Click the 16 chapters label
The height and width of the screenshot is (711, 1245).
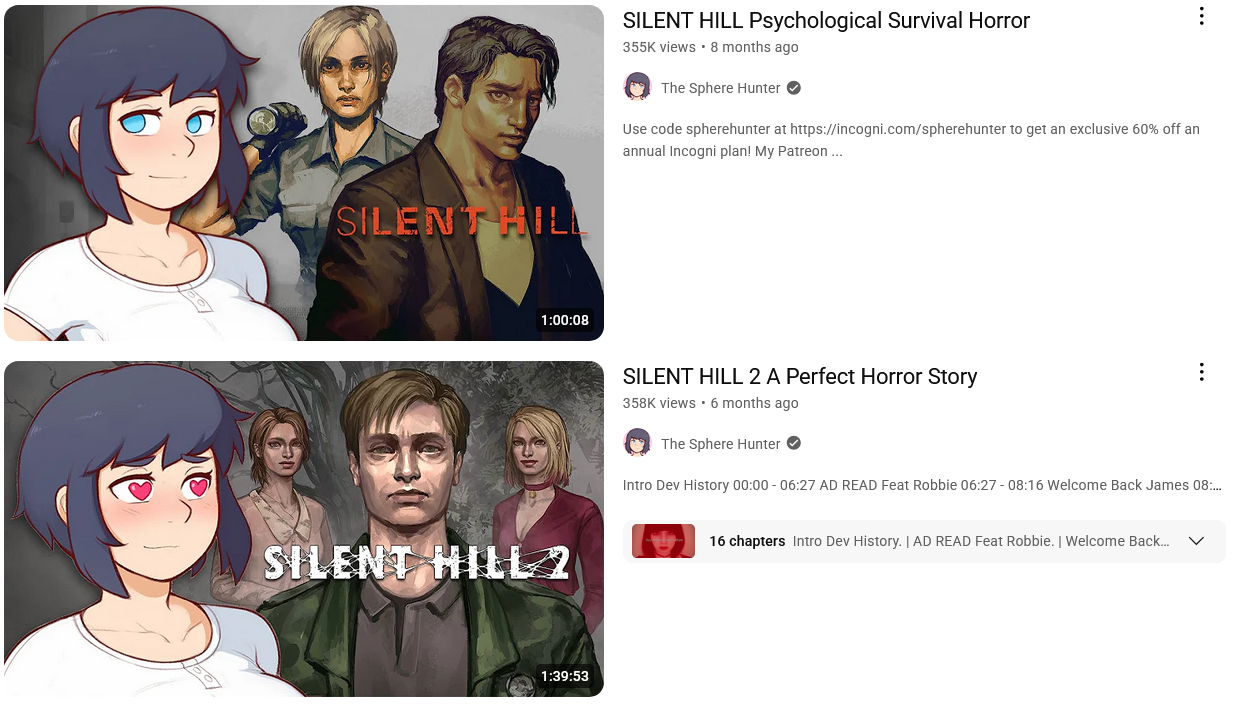[x=747, y=541]
